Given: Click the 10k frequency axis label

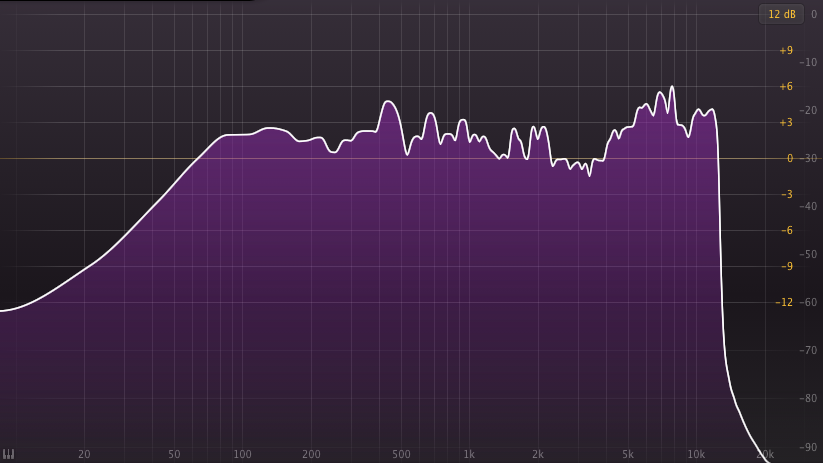Looking at the screenshot, I should [x=696, y=454].
